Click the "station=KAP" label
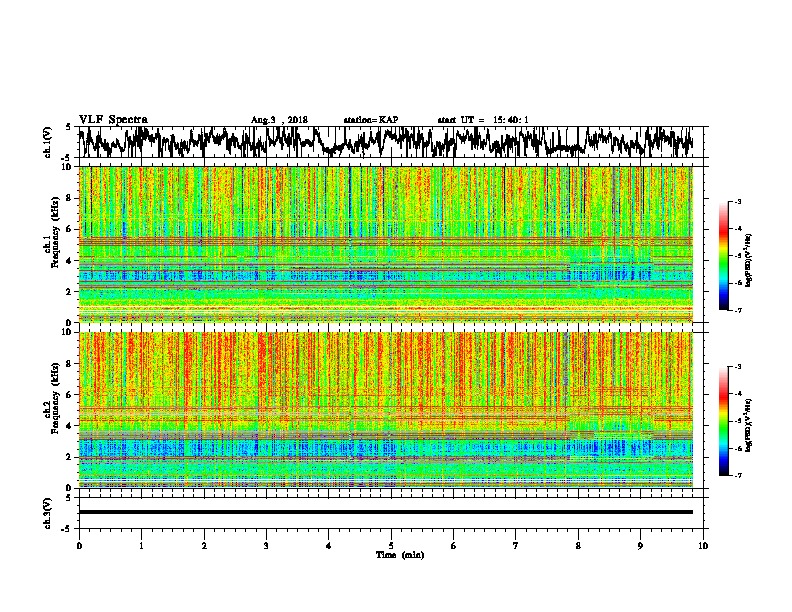Viewport: 792px width, 612px height. (371, 120)
